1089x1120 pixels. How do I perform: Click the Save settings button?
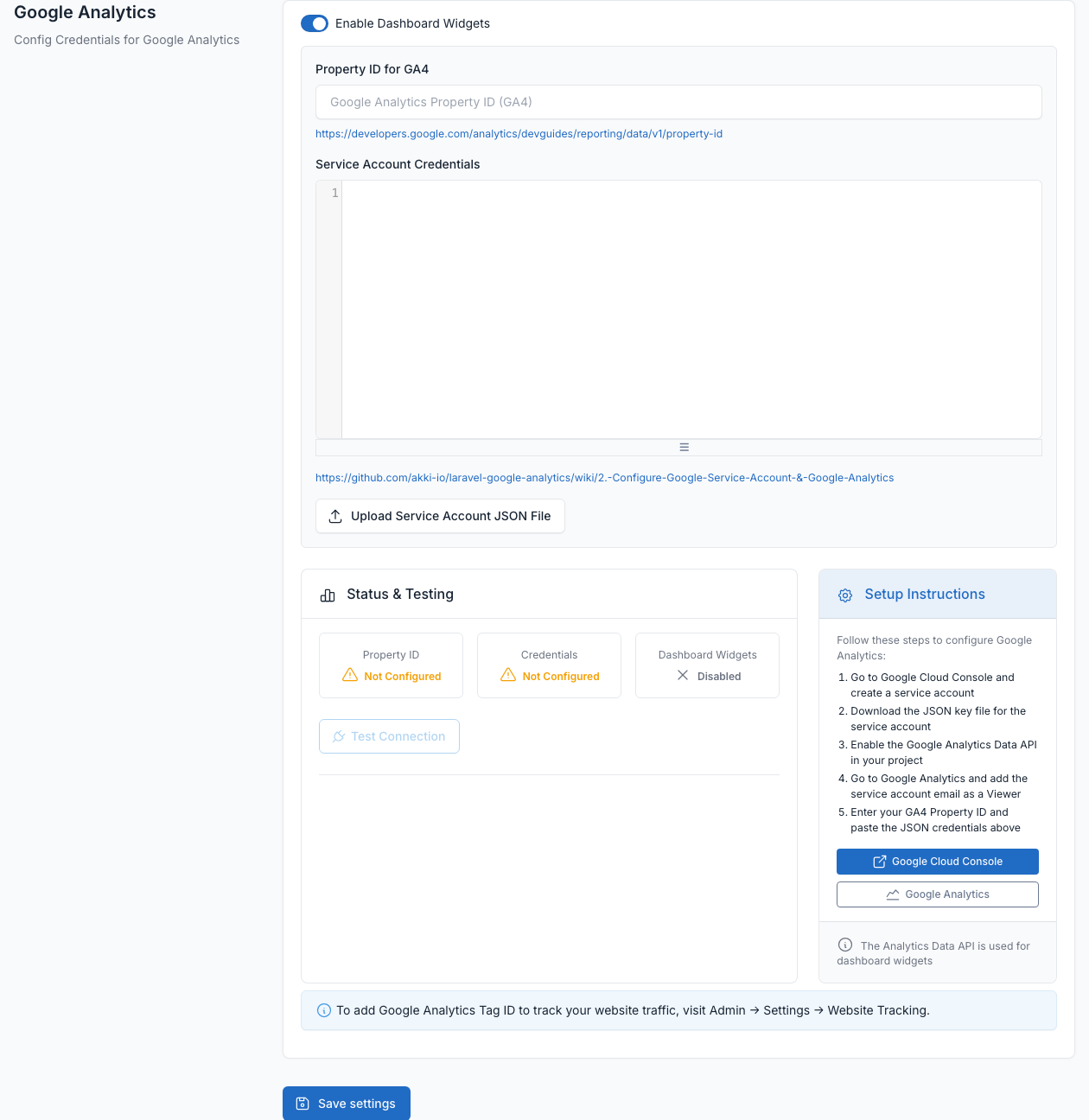347,1104
